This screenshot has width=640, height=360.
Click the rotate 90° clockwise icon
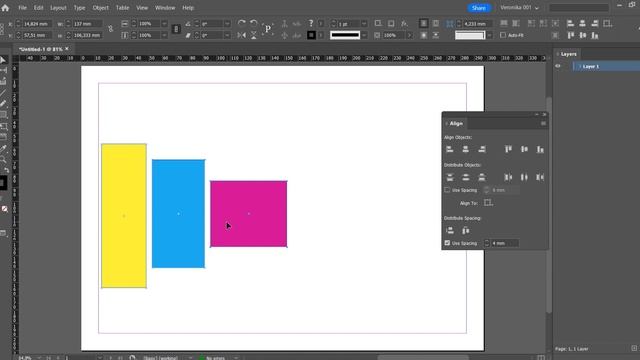pos(242,23)
